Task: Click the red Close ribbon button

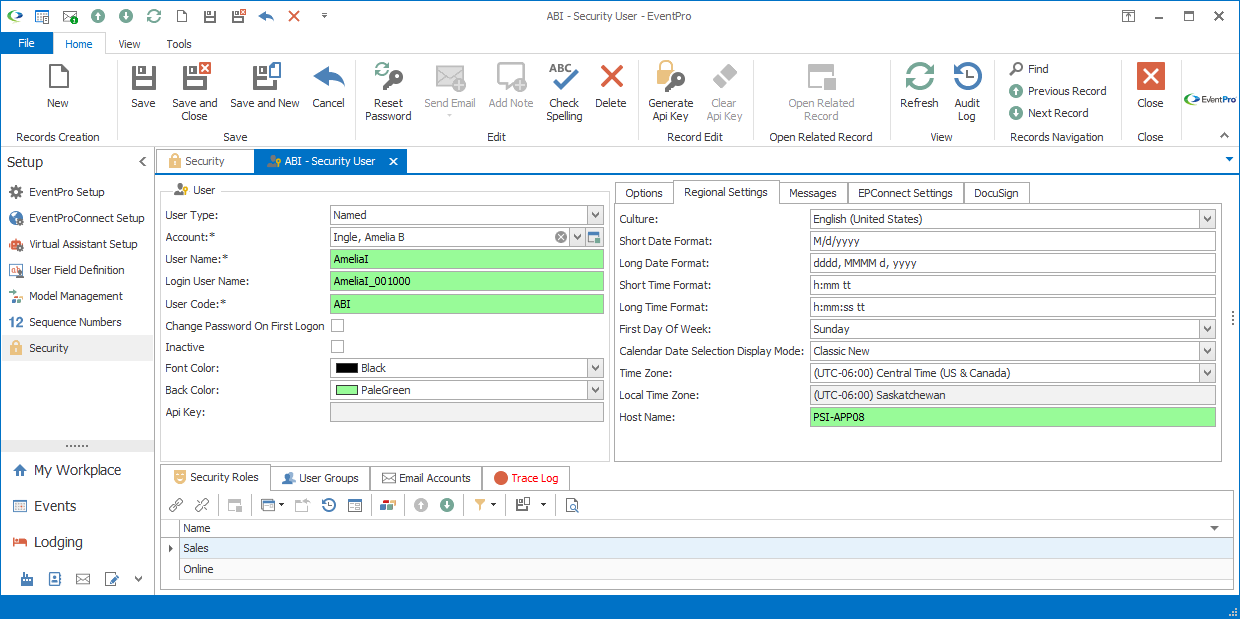Action: (x=1151, y=77)
